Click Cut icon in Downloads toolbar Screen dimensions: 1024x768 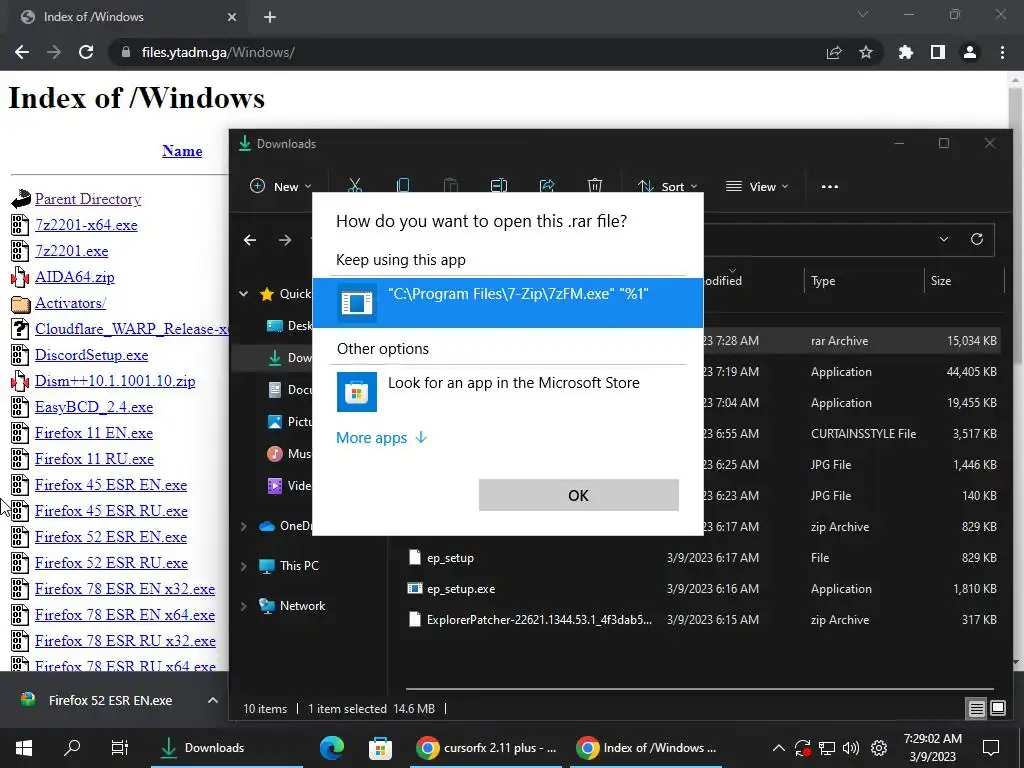click(355, 186)
